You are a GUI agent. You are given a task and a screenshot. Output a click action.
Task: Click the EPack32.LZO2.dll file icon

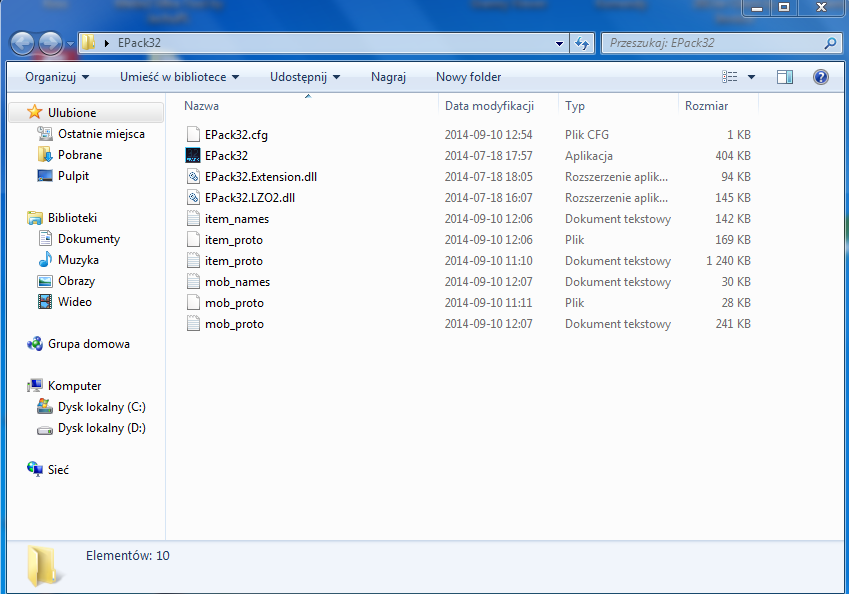coord(193,198)
